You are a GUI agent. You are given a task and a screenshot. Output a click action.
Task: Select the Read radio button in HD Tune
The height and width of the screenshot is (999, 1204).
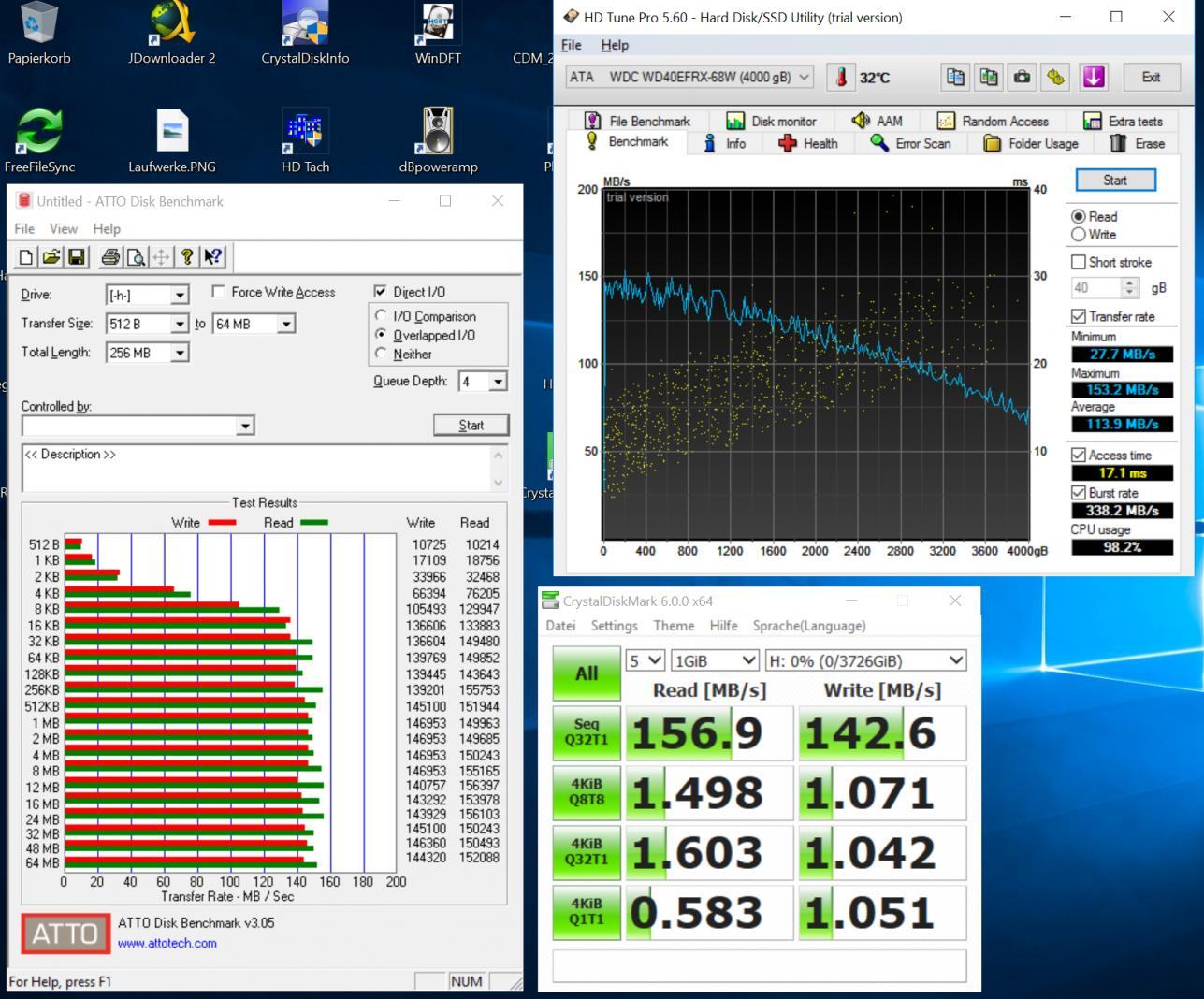(1079, 216)
